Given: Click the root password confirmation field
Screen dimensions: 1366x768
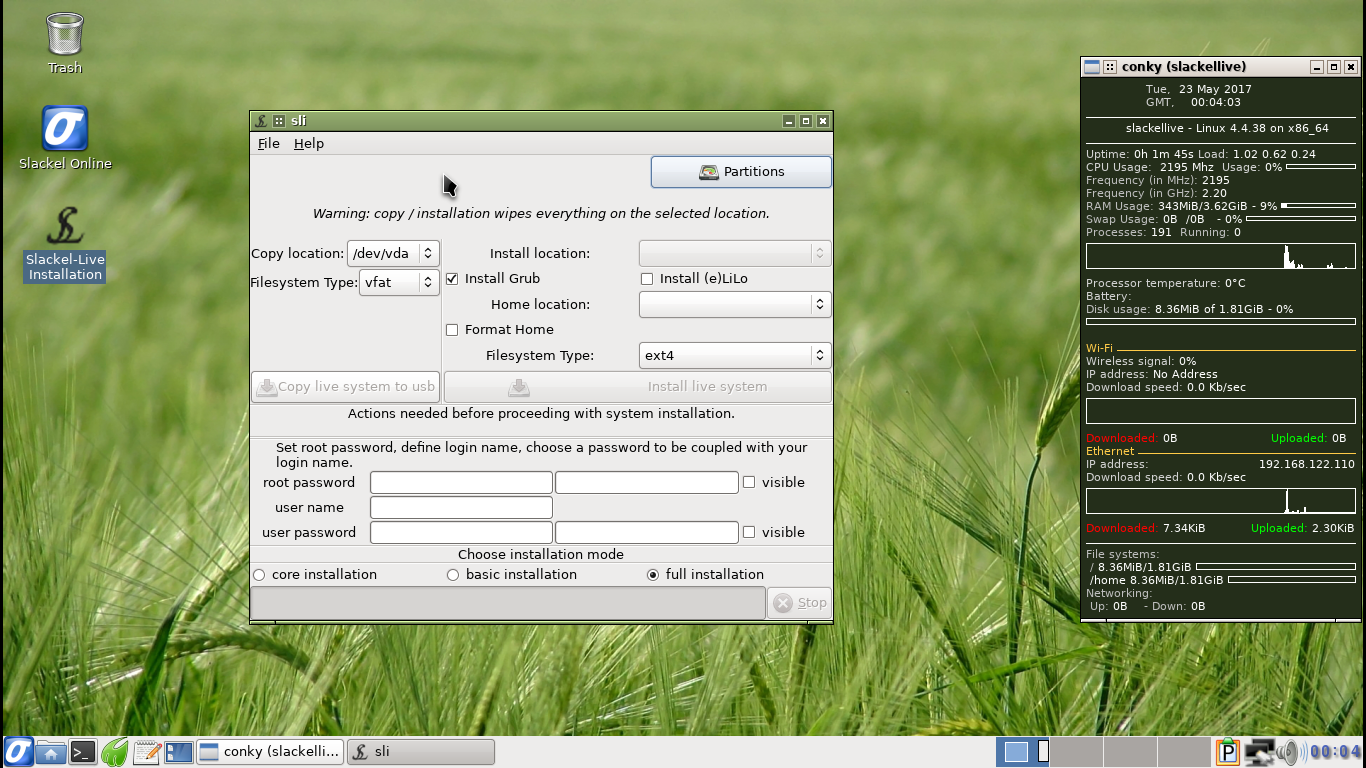Looking at the screenshot, I should tap(647, 482).
